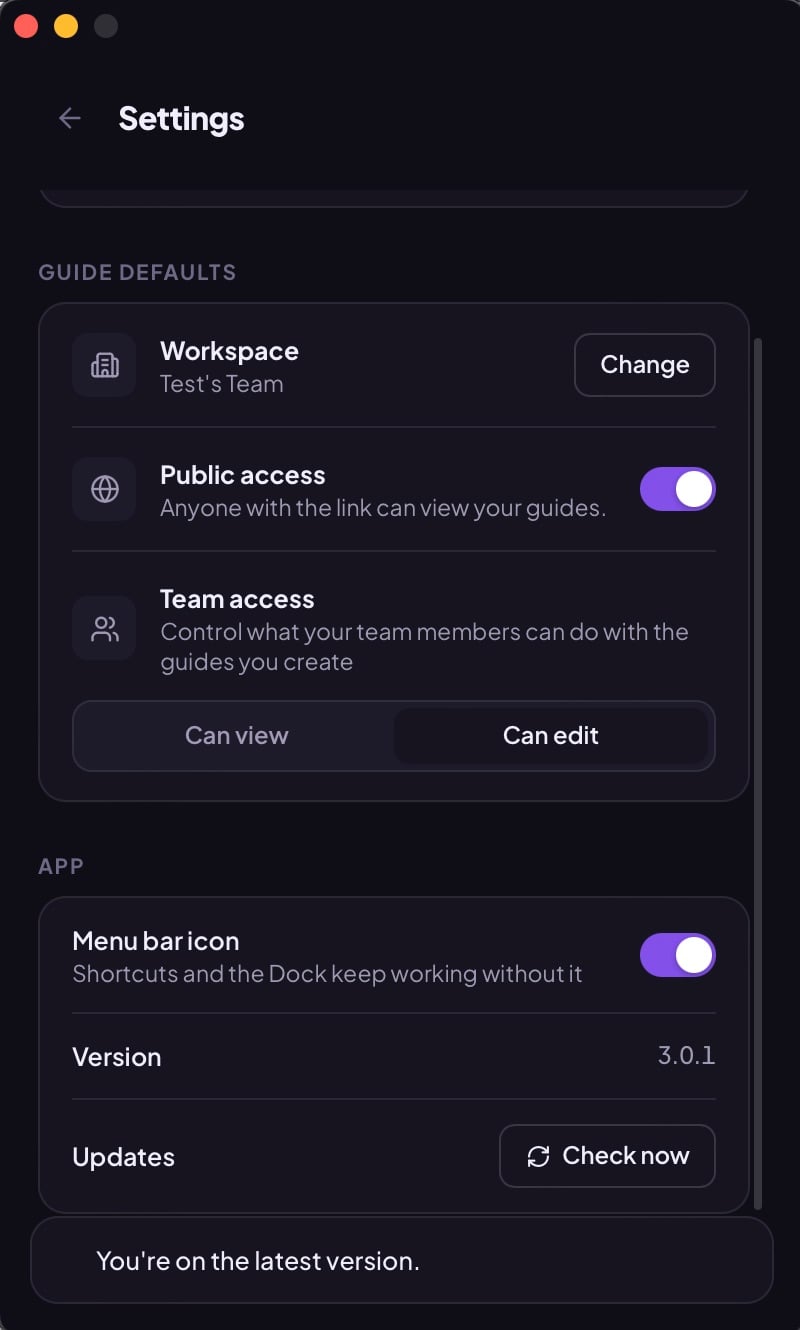Click the Settings title heading
800x1330 pixels.
[x=181, y=118]
